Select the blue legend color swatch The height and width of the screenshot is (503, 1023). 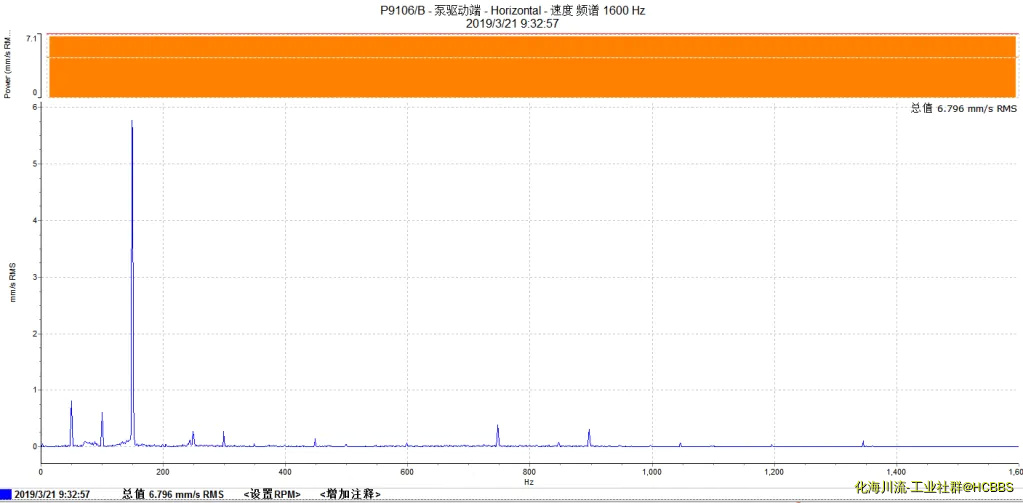coord(6,495)
